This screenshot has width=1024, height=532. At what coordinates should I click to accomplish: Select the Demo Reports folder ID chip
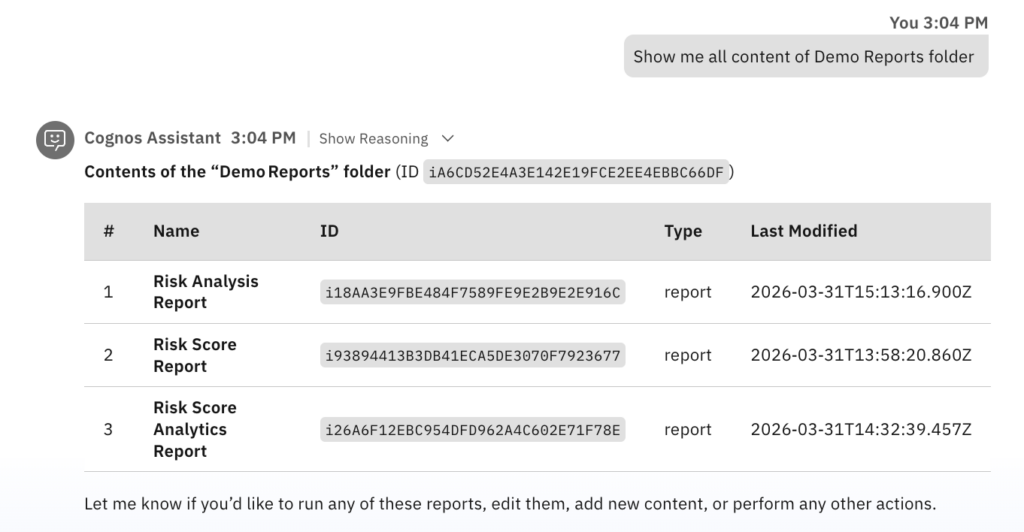tap(575, 172)
